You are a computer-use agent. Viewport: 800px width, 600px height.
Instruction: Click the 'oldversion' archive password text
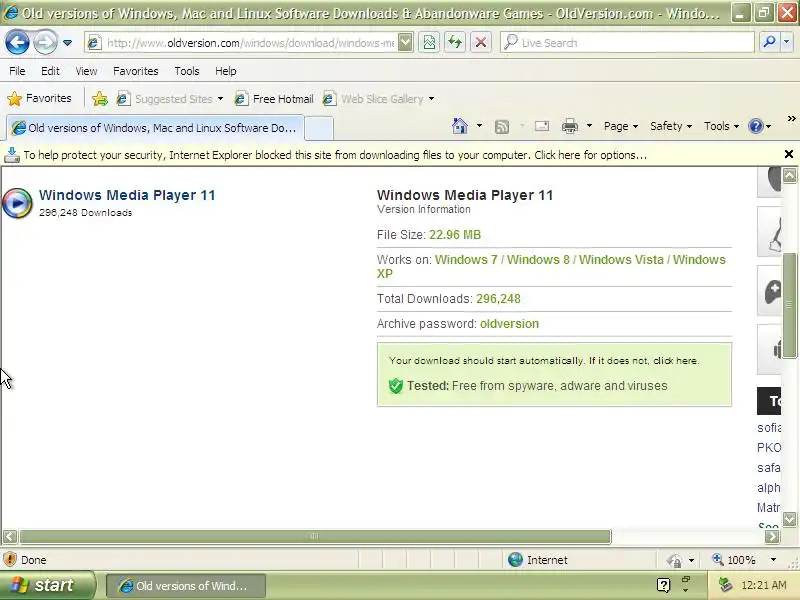click(x=509, y=324)
